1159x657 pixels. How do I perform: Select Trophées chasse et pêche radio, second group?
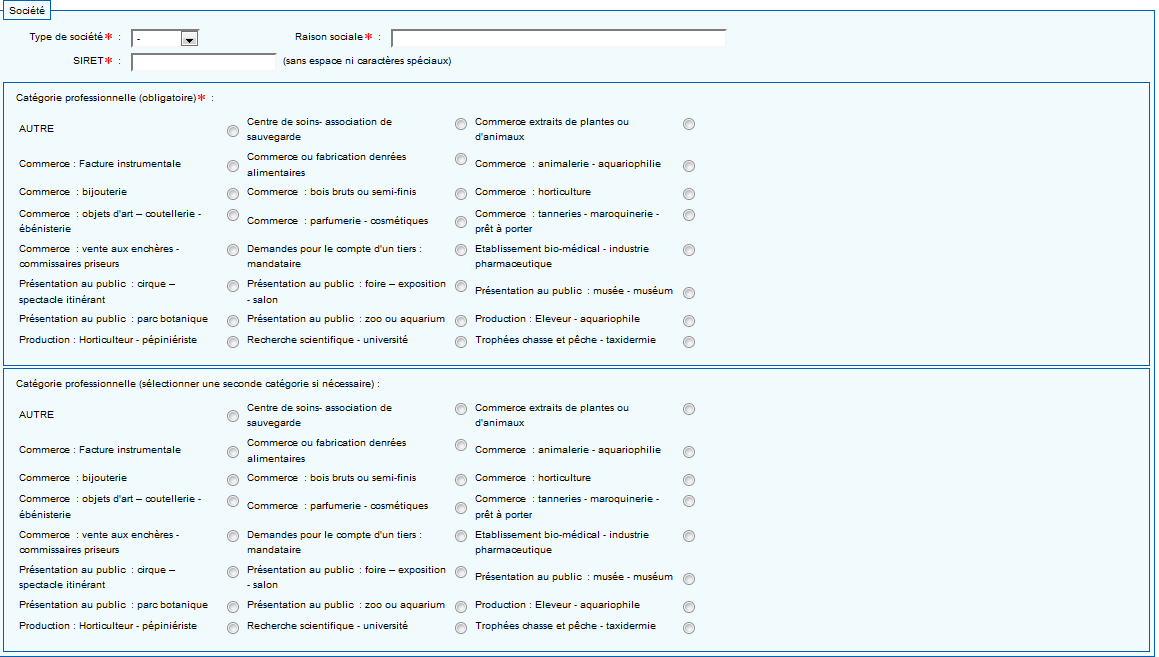[689, 628]
